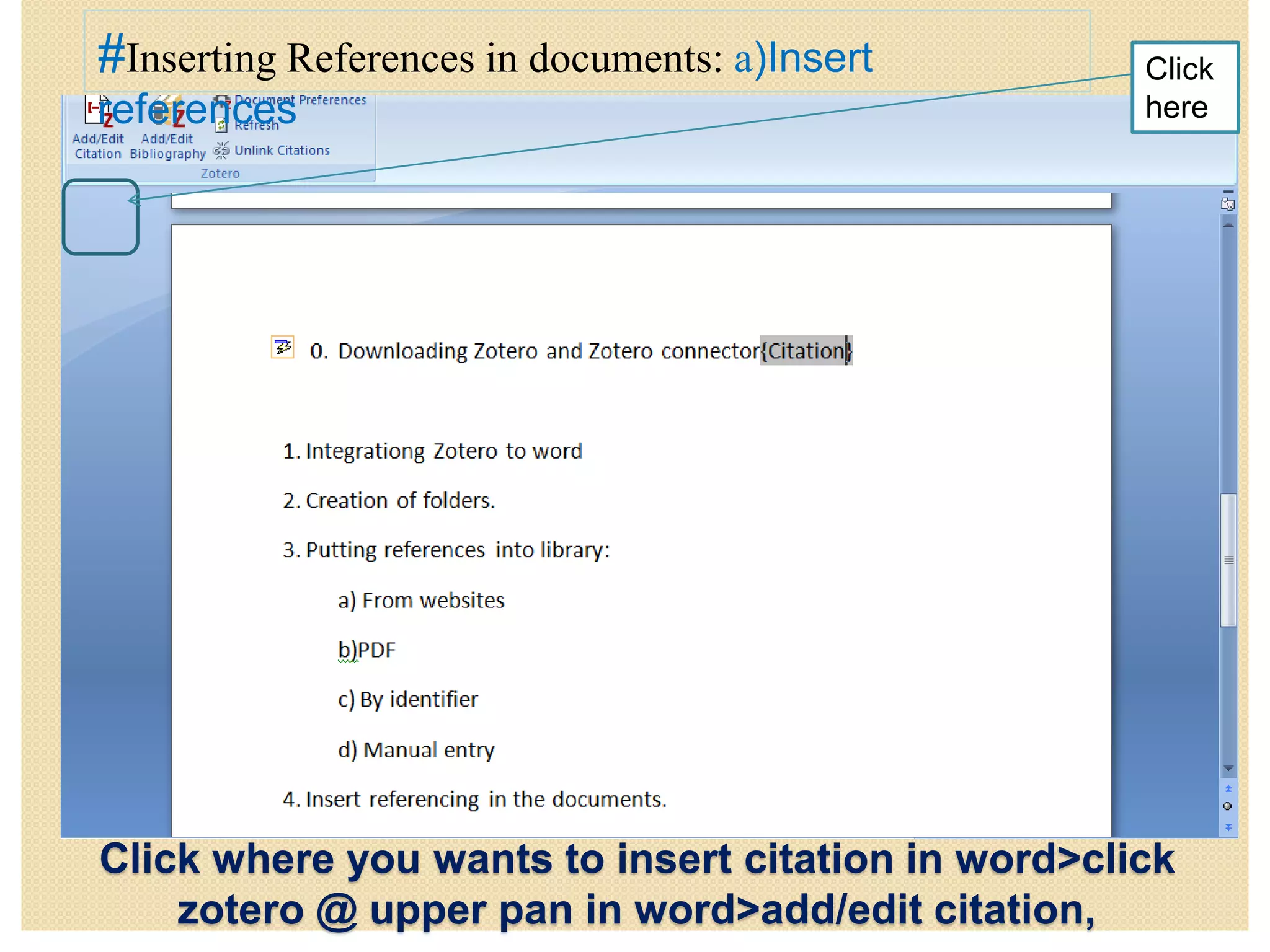Click the sub-item 'c) By identifier'

(408, 700)
